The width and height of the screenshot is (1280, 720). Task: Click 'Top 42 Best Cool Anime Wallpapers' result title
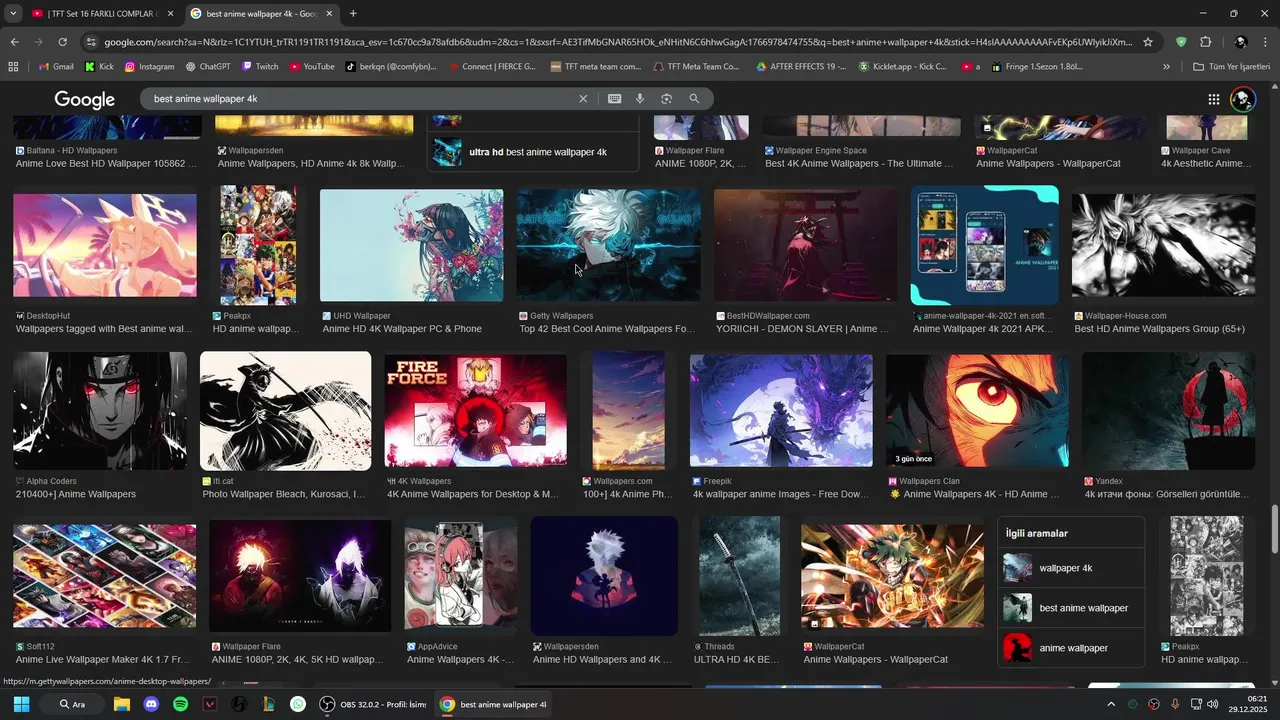click(x=607, y=329)
